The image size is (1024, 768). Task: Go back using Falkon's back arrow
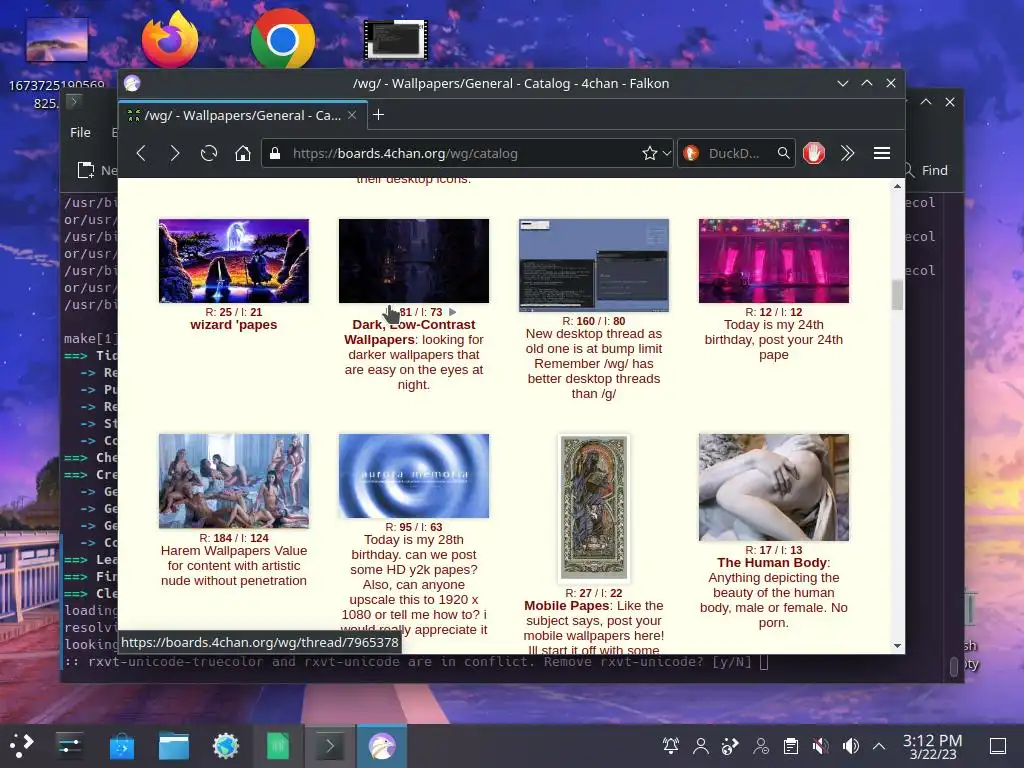pos(141,153)
